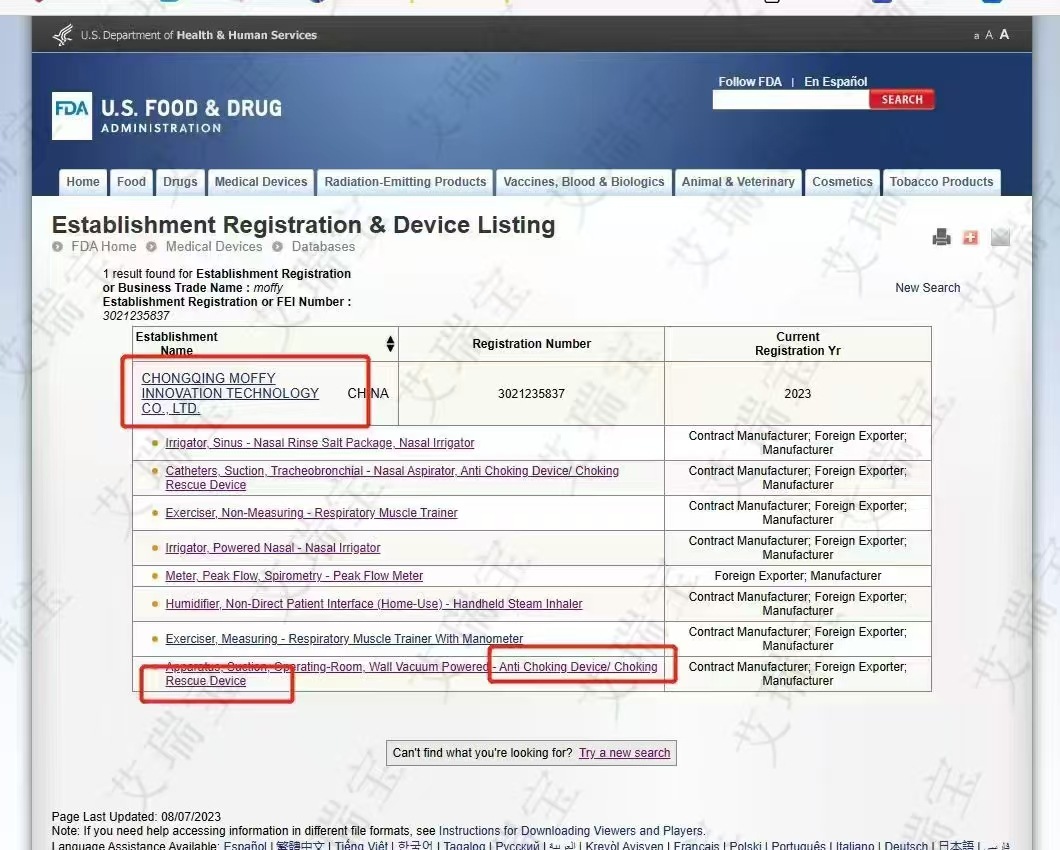Image resolution: width=1060 pixels, height=850 pixels.
Task: Click New Search link
Action: (x=928, y=288)
